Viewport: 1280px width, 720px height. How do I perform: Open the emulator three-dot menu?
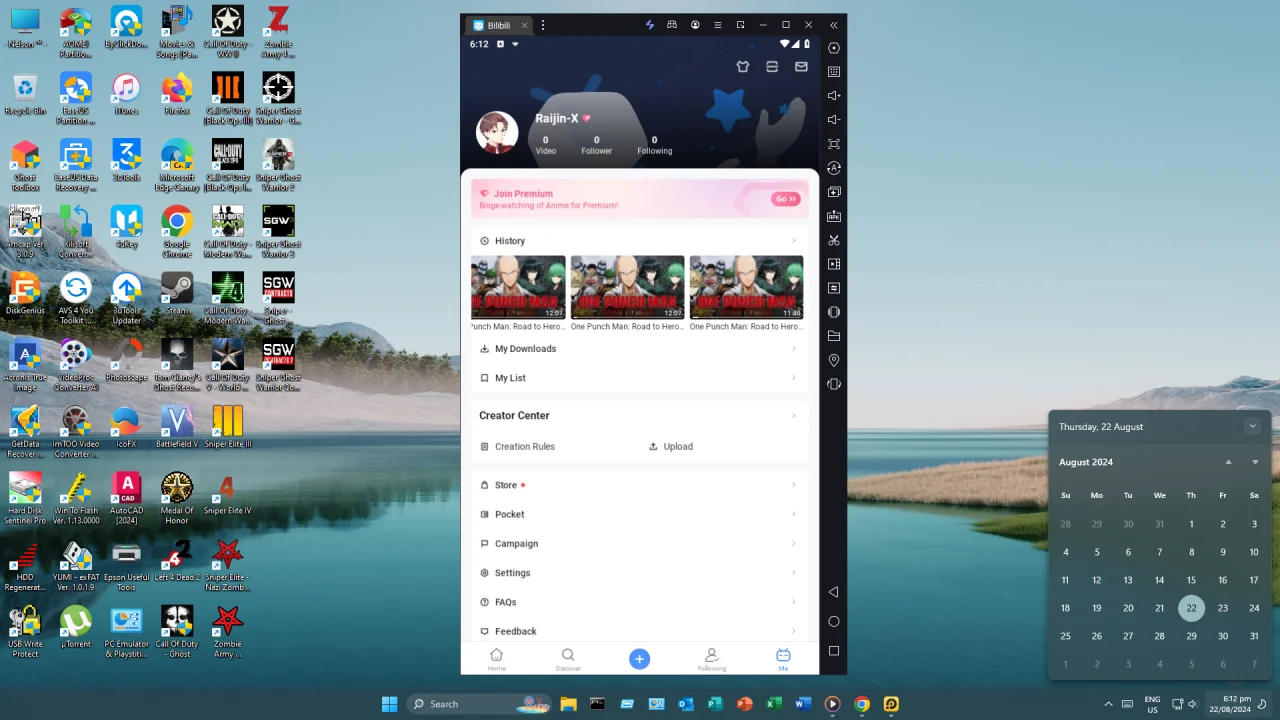point(543,25)
